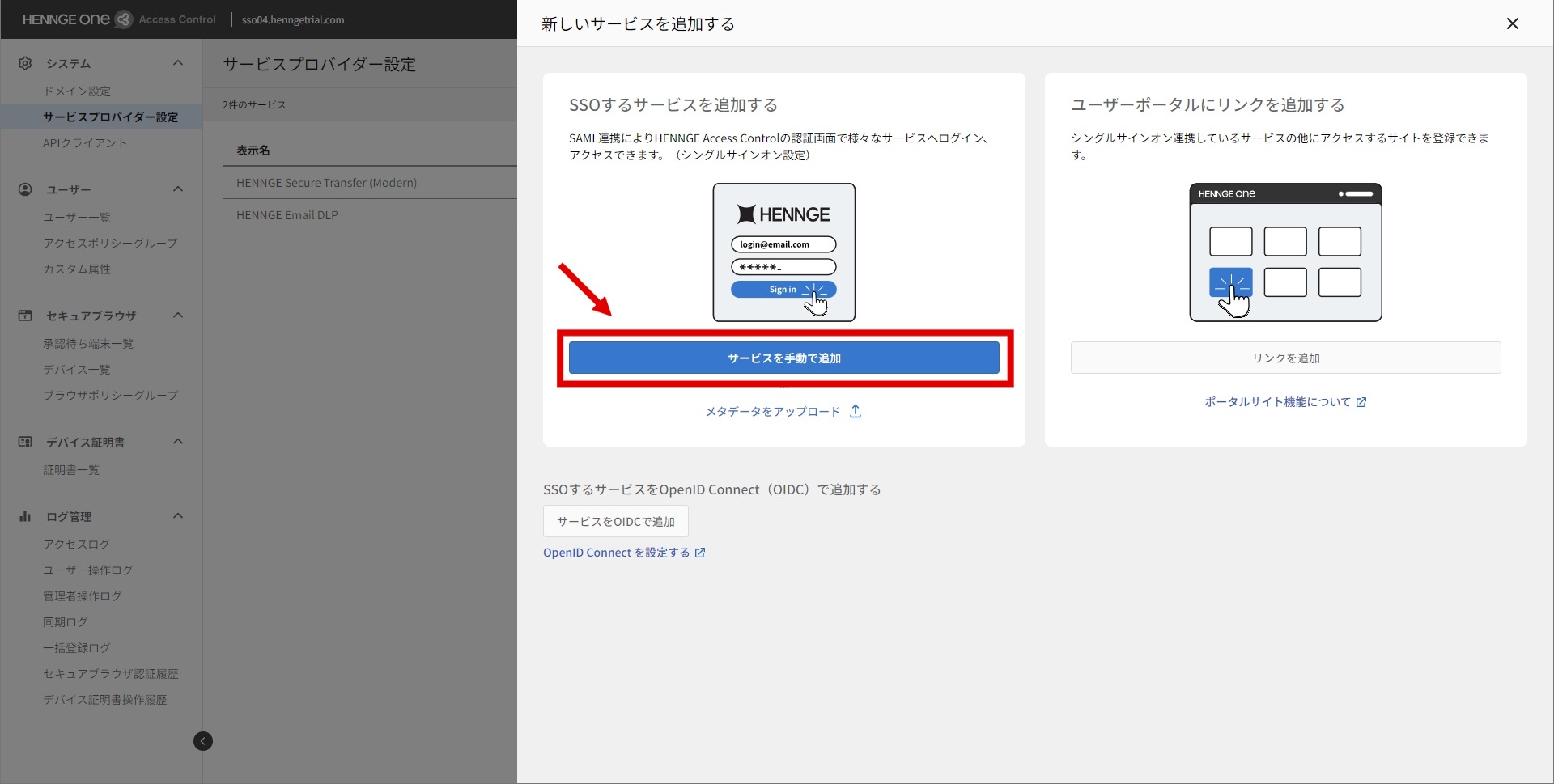This screenshot has height=784, width=1554.
Task: Open アクセスログ in the sidebar
Action: pyautogui.click(x=76, y=545)
